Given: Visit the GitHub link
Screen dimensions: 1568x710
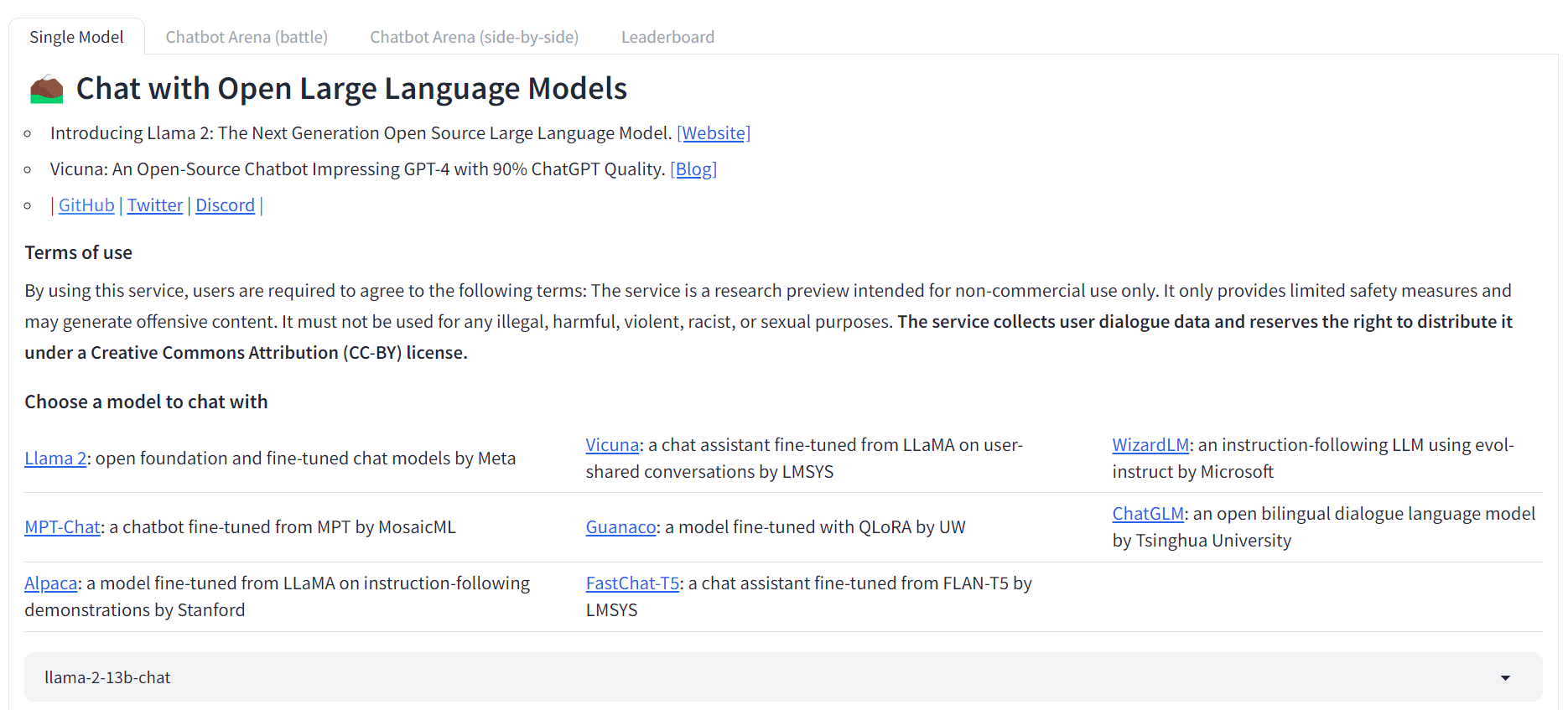Looking at the screenshot, I should coord(86,205).
